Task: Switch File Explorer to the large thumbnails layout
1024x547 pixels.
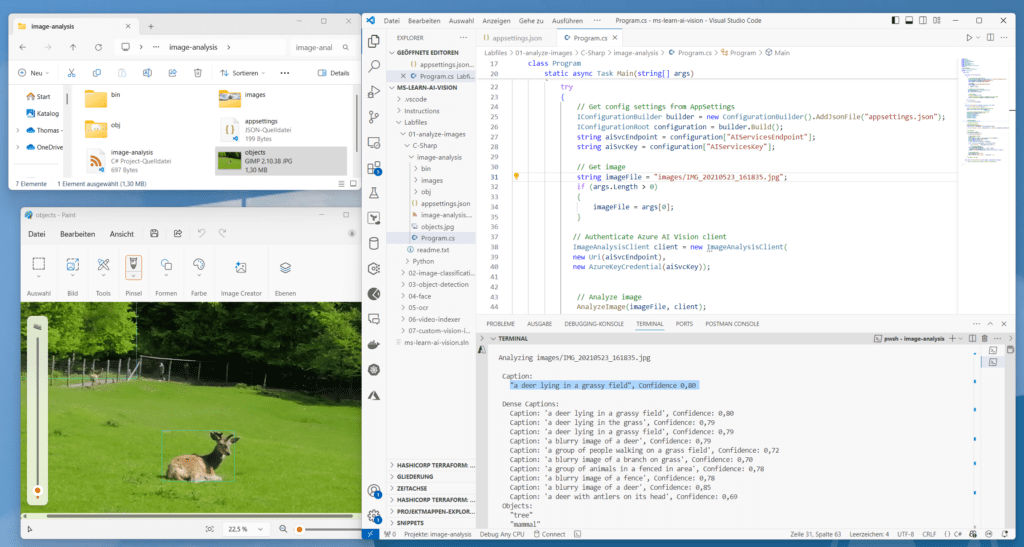Action: 353,184
